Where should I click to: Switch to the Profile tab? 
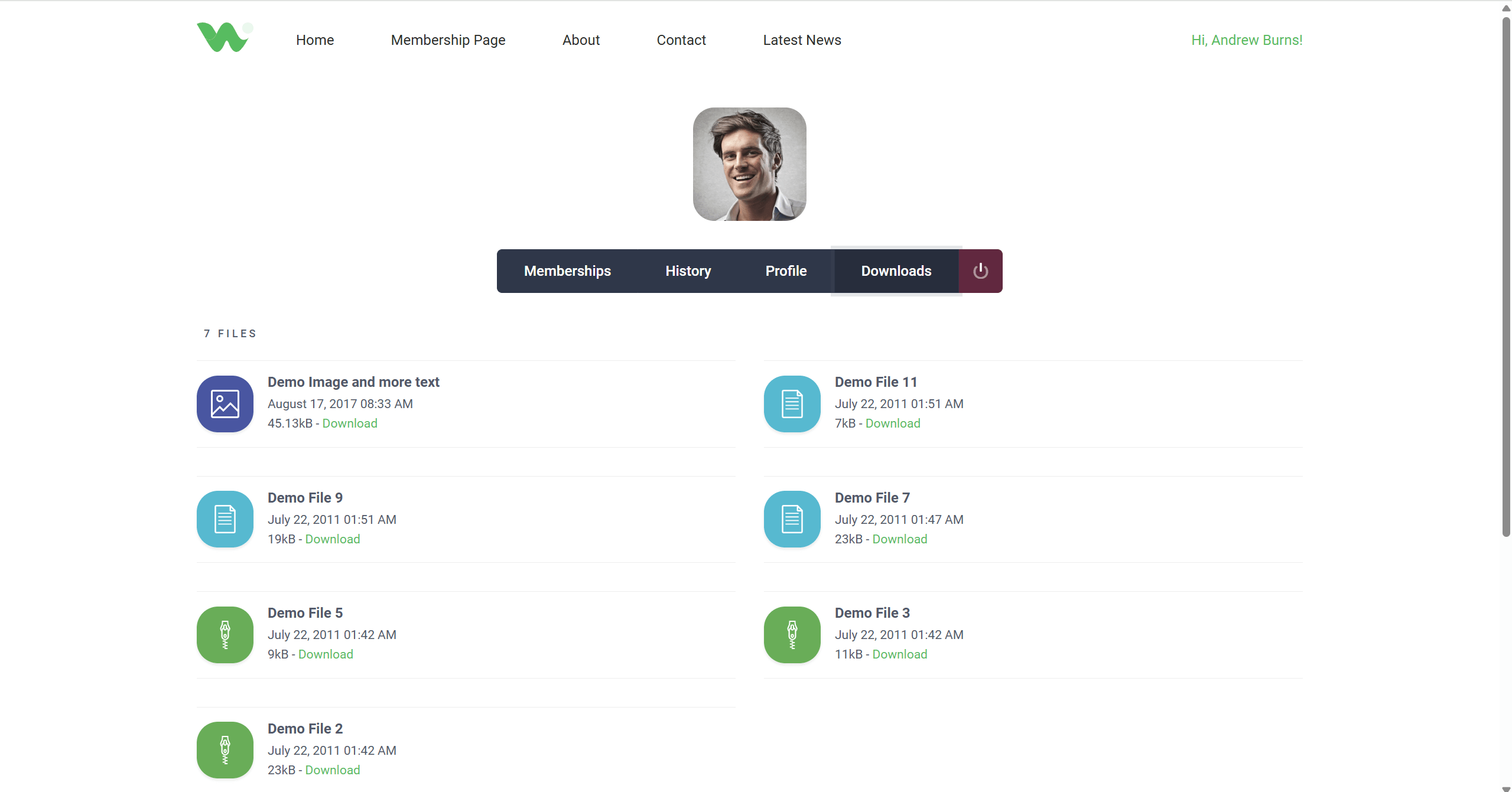point(786,270)
